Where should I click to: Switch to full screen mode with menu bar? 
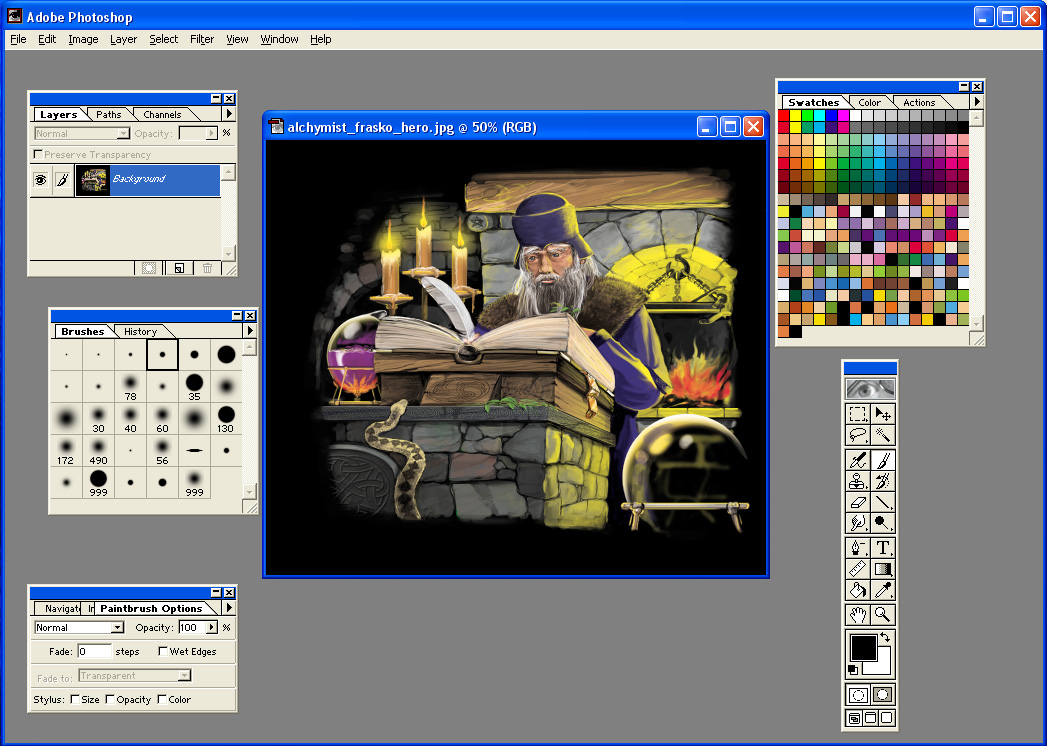[x=870, y=719]
